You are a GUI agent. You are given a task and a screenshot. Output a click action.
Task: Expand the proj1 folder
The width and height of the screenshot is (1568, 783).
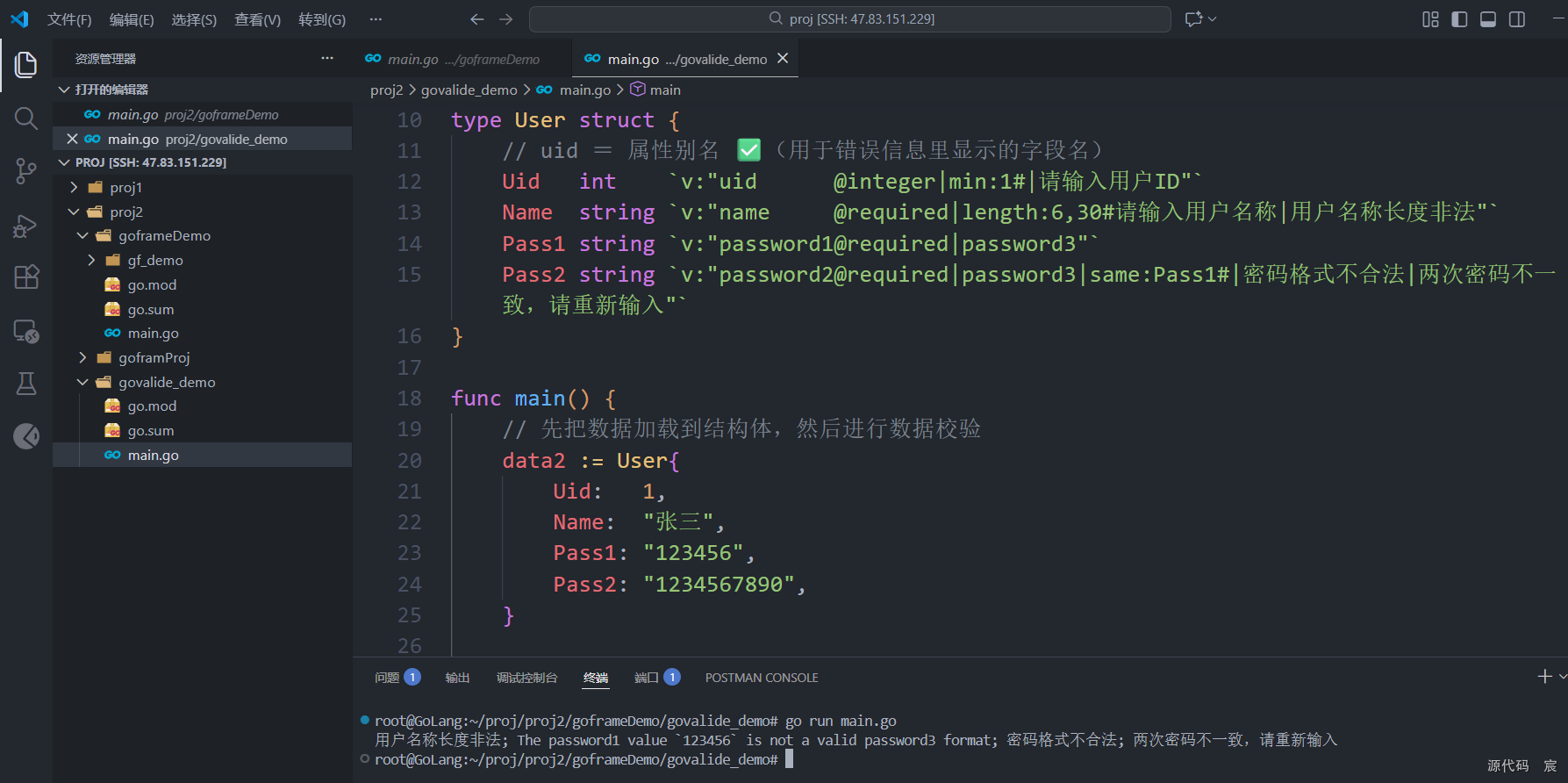[x=202, y=187]
